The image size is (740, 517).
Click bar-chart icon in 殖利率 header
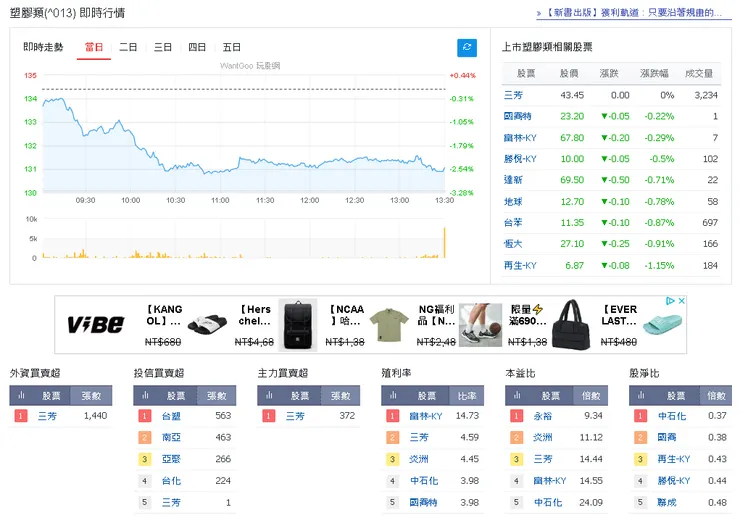tap(393, 396)
